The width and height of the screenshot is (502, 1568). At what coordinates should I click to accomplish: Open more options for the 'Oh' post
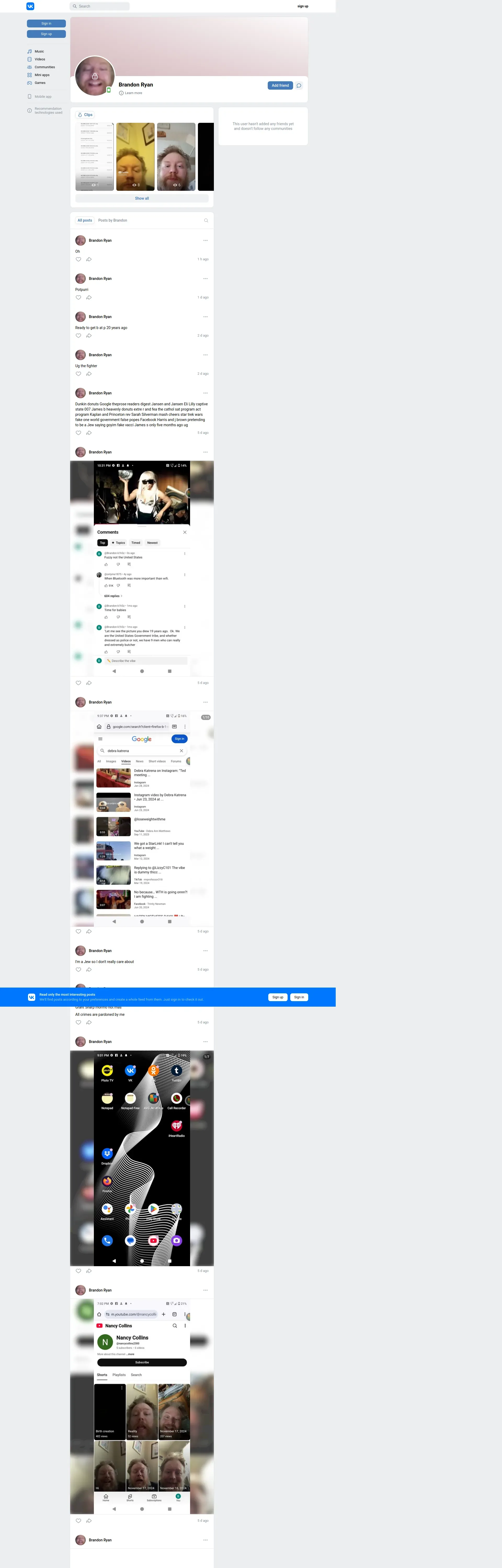pos(205,240)
